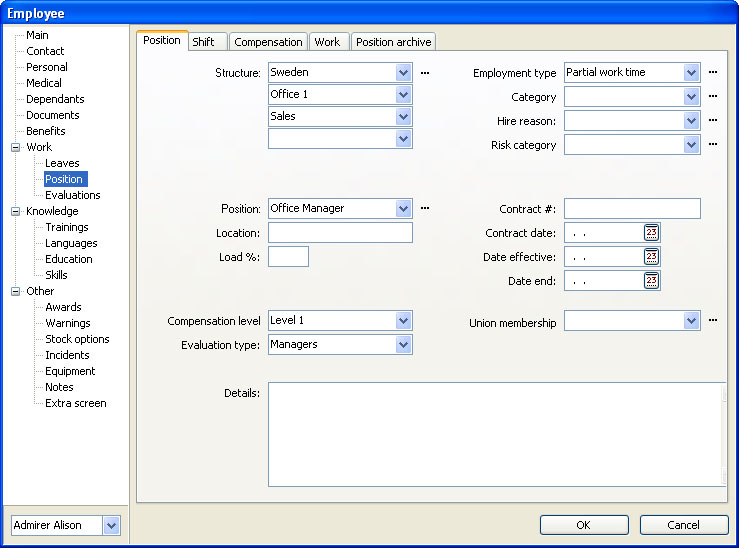
Task: Switch to the Work tab
Action: tap(328, 42)
